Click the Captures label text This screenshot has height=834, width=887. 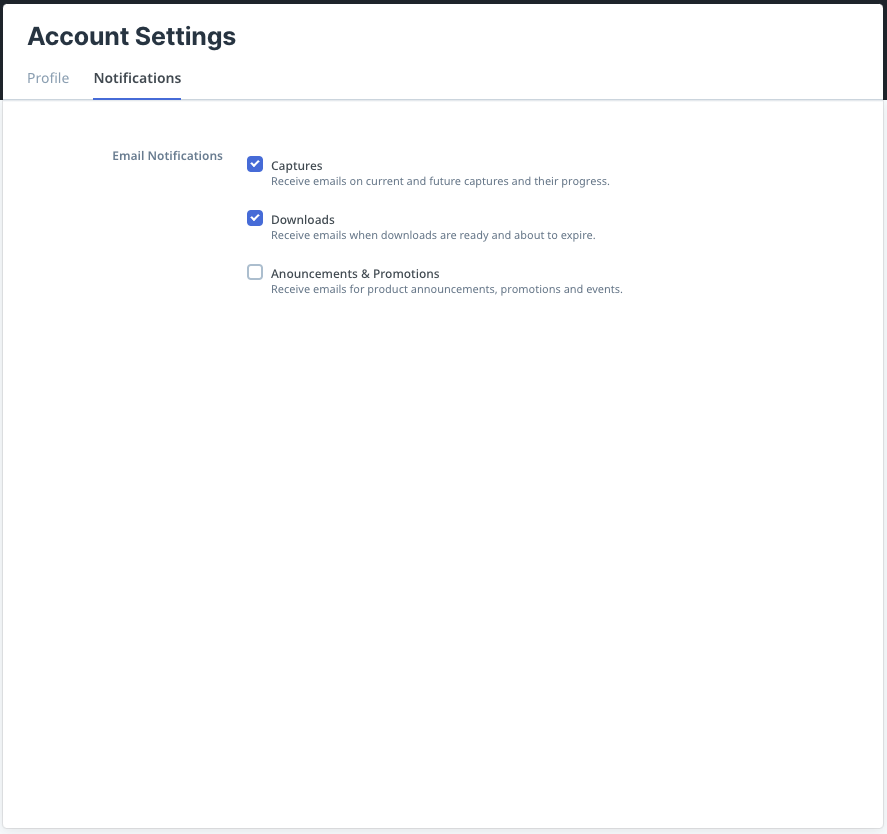pyautogui.click(x=297, y=166)
